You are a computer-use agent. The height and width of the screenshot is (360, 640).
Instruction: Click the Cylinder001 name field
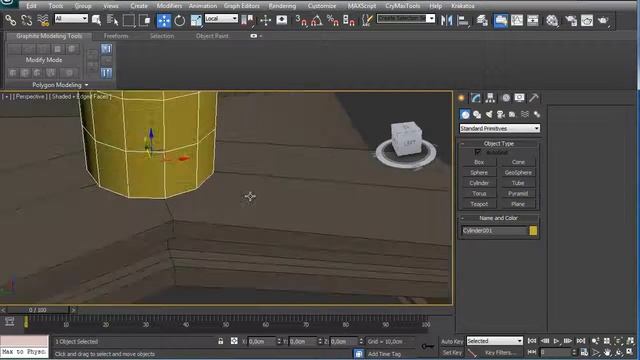coord(494,231)
